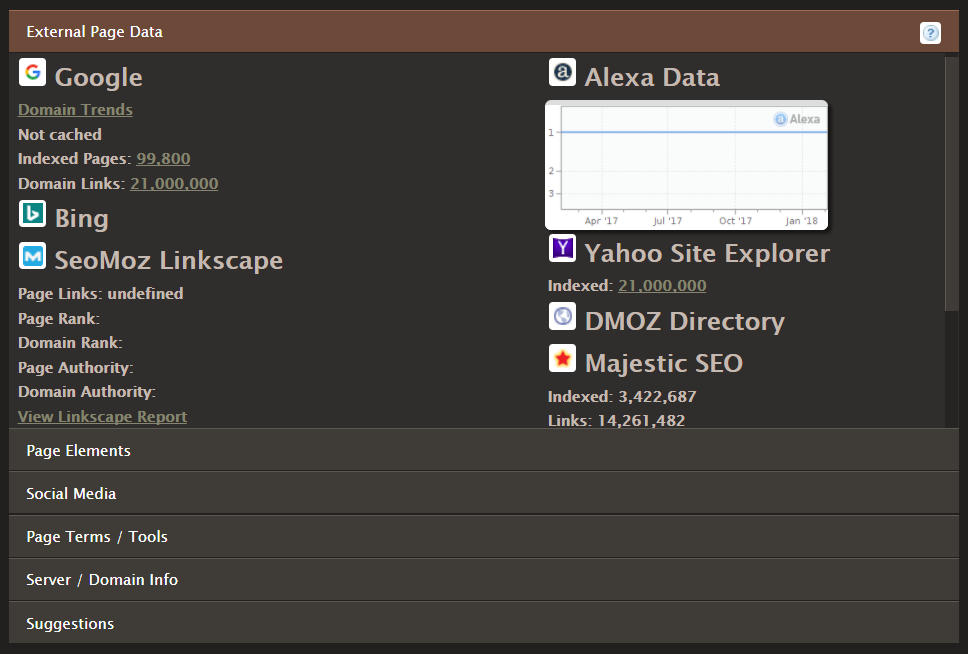
Task: Click the panel's vertical scrollbar
Action: tap(951, 180)
